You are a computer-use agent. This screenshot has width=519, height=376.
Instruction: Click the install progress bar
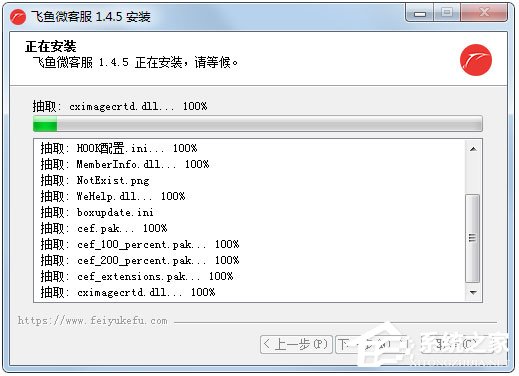[258, 123]
